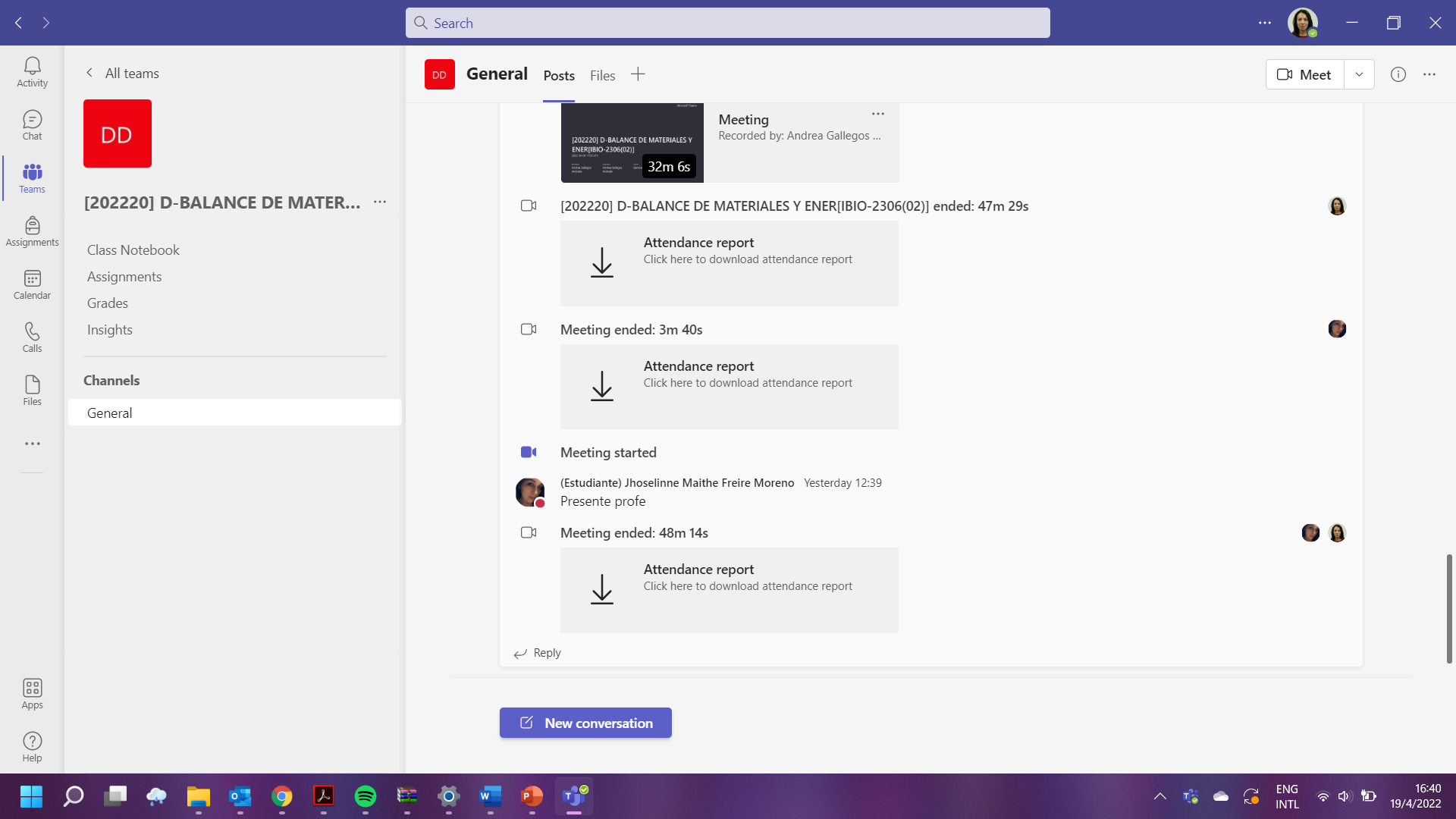Download attendance report for 48m 14s meeting
The width and height of the screenshot is (1456, 819).
pos(601,589)
